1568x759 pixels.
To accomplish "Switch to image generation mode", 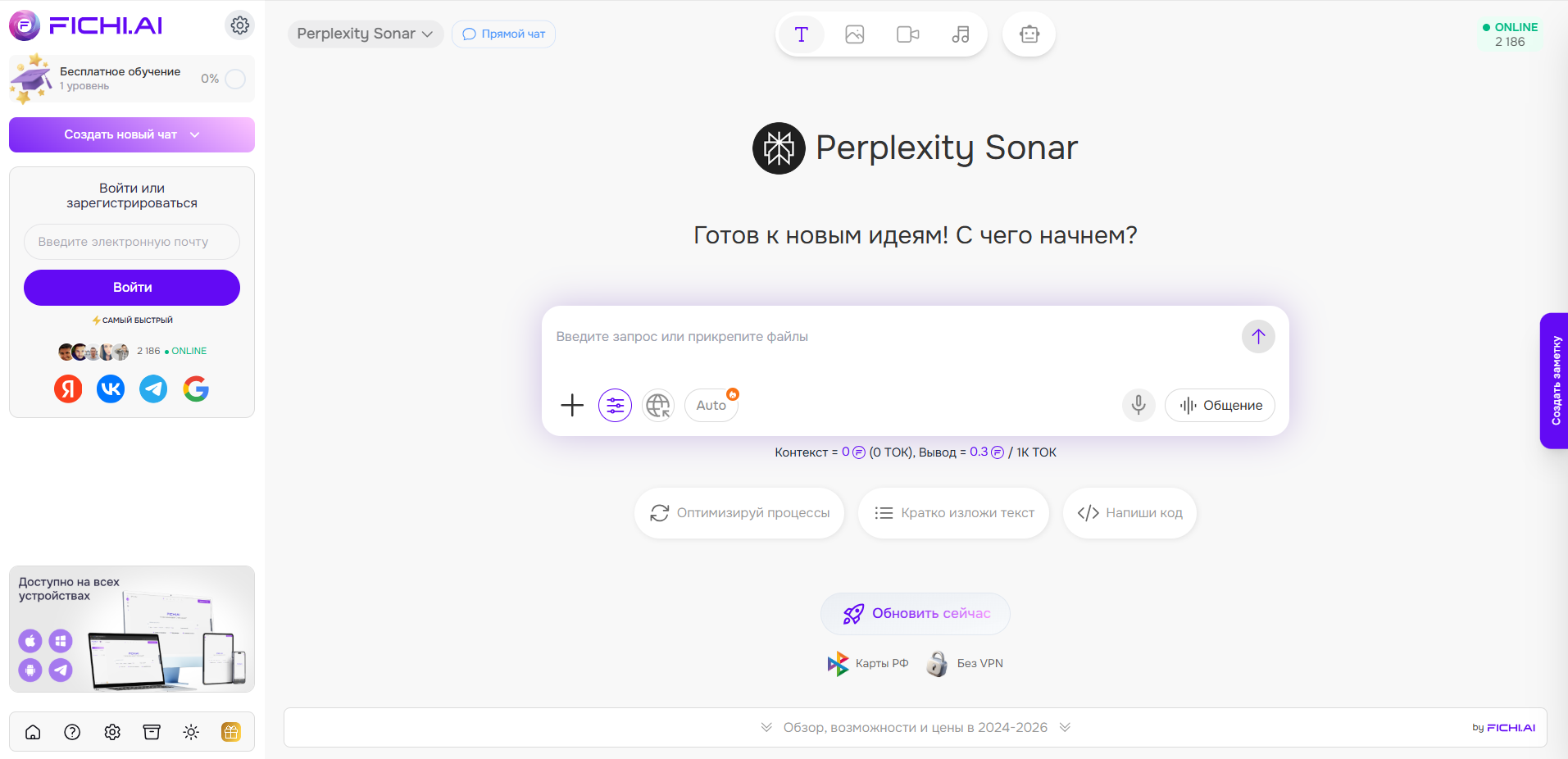I will pos(854,34).
